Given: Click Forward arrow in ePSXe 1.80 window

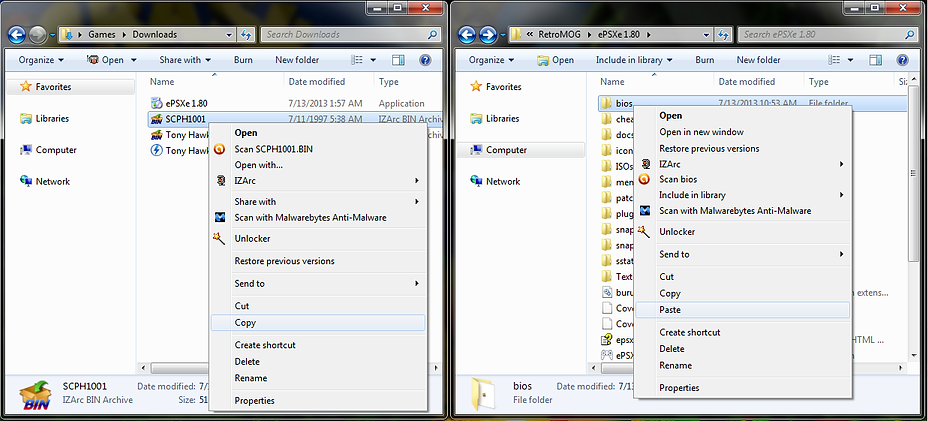Looking at the screenshot, I should (488, 35).
